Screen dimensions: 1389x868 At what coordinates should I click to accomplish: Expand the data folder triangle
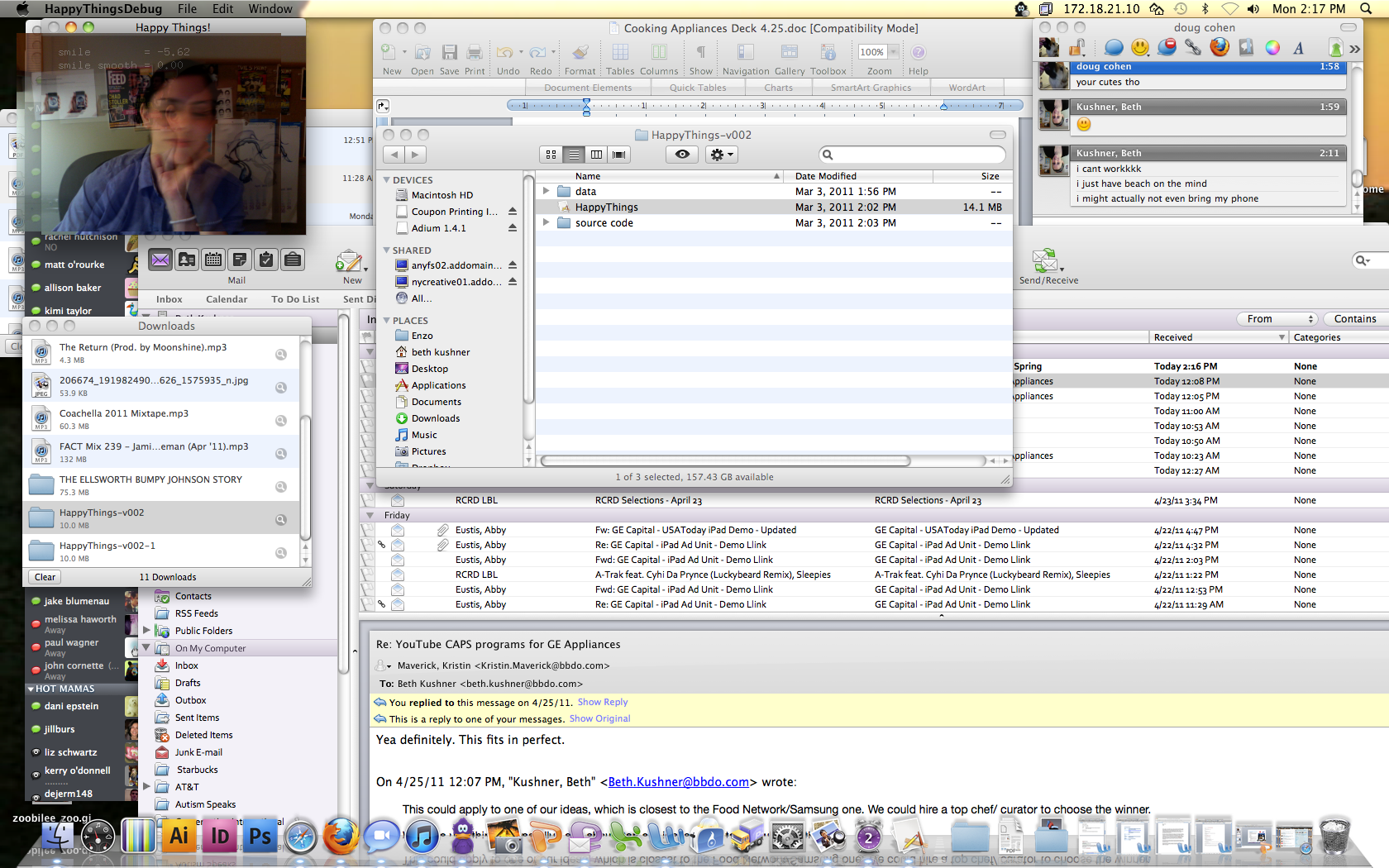(x=546, y=191)
